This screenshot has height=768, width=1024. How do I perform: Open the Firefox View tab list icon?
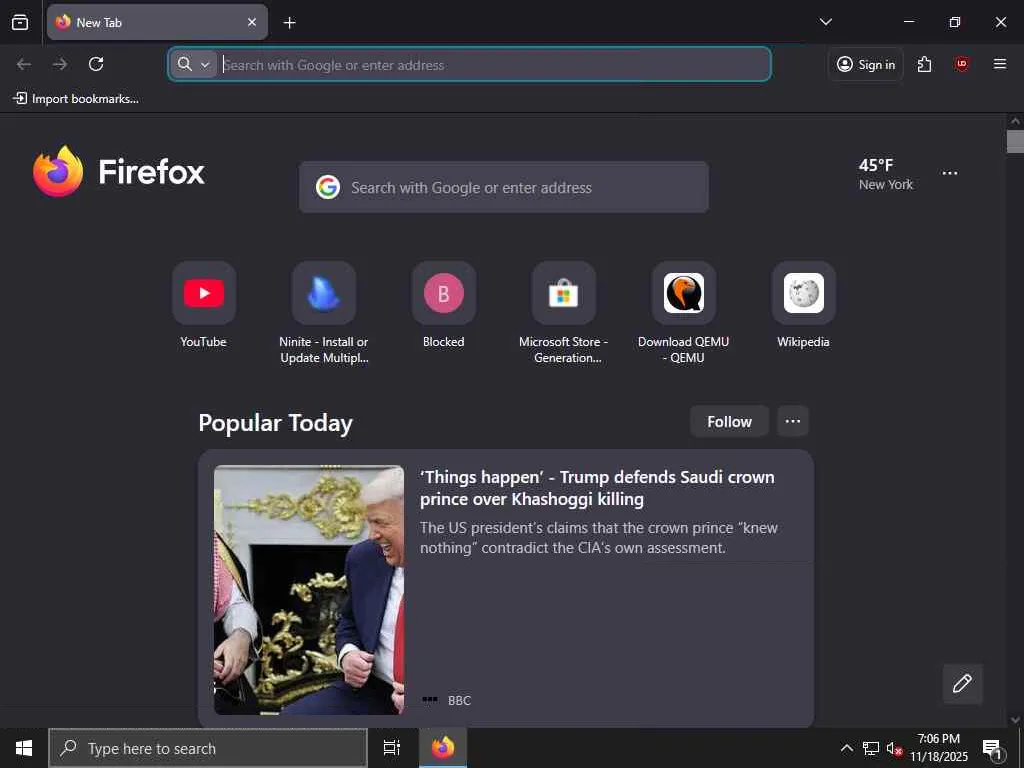tap(20, 22)
